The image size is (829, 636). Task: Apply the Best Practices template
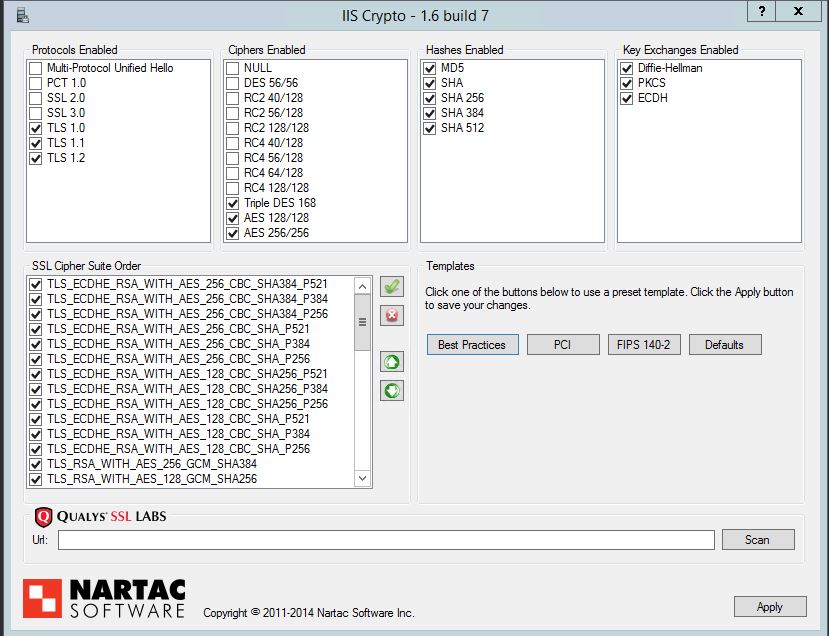coord(472,345)
